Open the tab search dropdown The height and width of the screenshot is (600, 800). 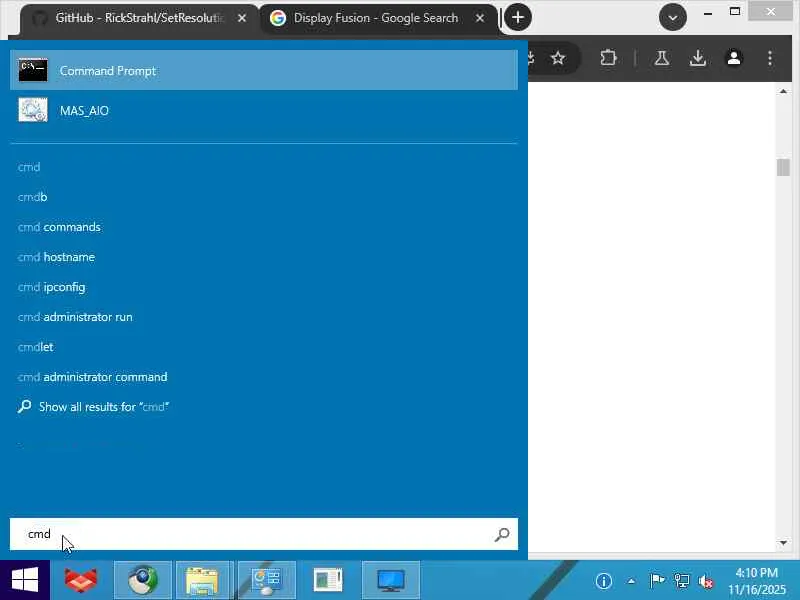point(672,17)
